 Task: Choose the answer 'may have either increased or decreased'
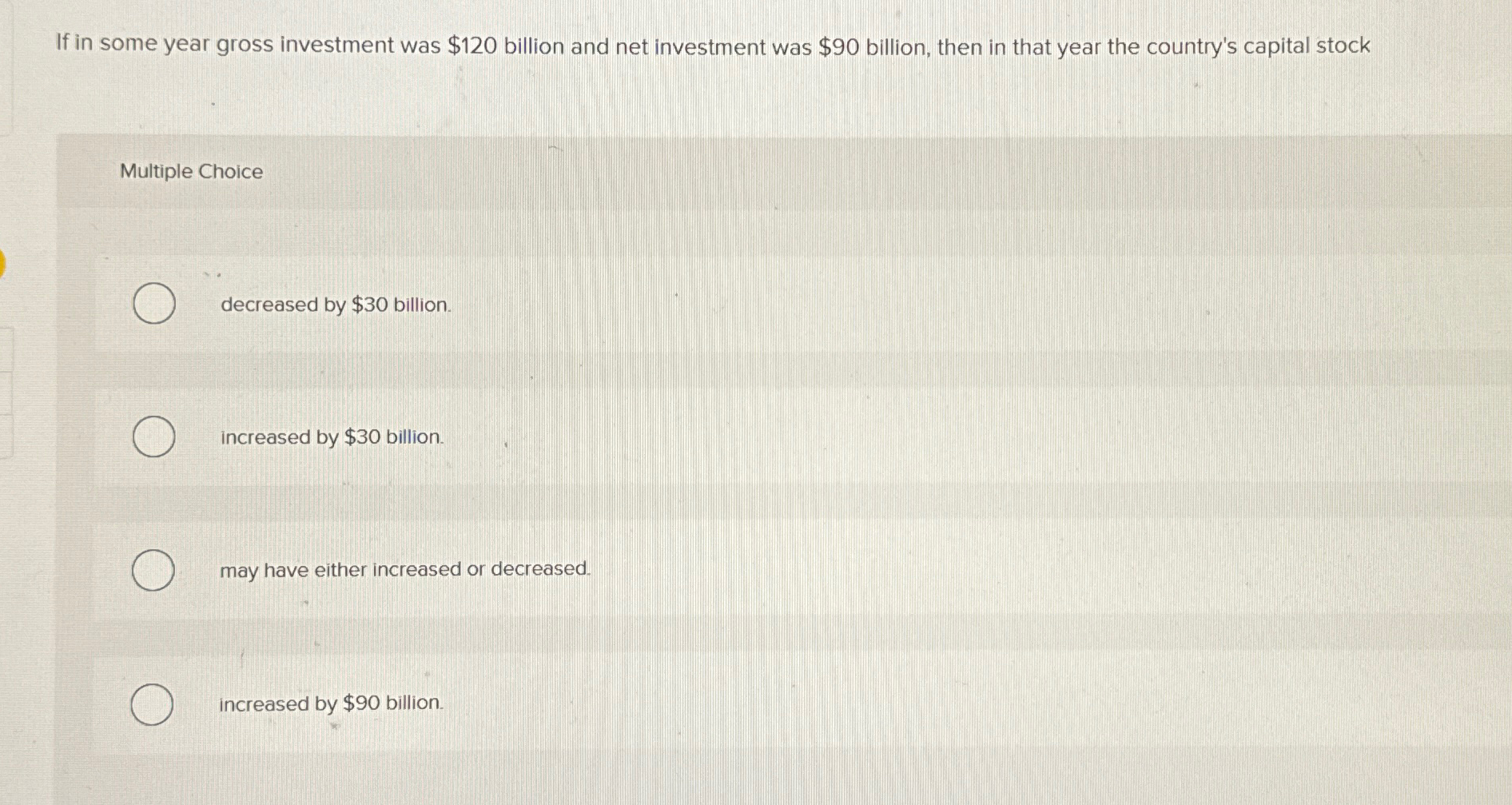coord(404,570)
